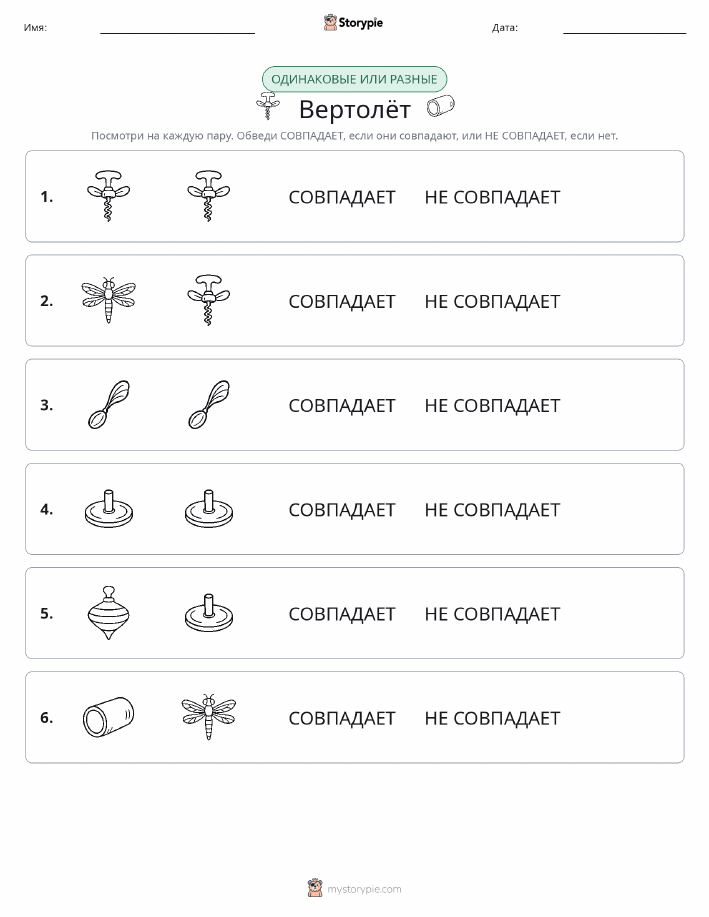Select СОВПАДАЕТ in row 3
Screen dimensions: 709x917
point(342,405)
